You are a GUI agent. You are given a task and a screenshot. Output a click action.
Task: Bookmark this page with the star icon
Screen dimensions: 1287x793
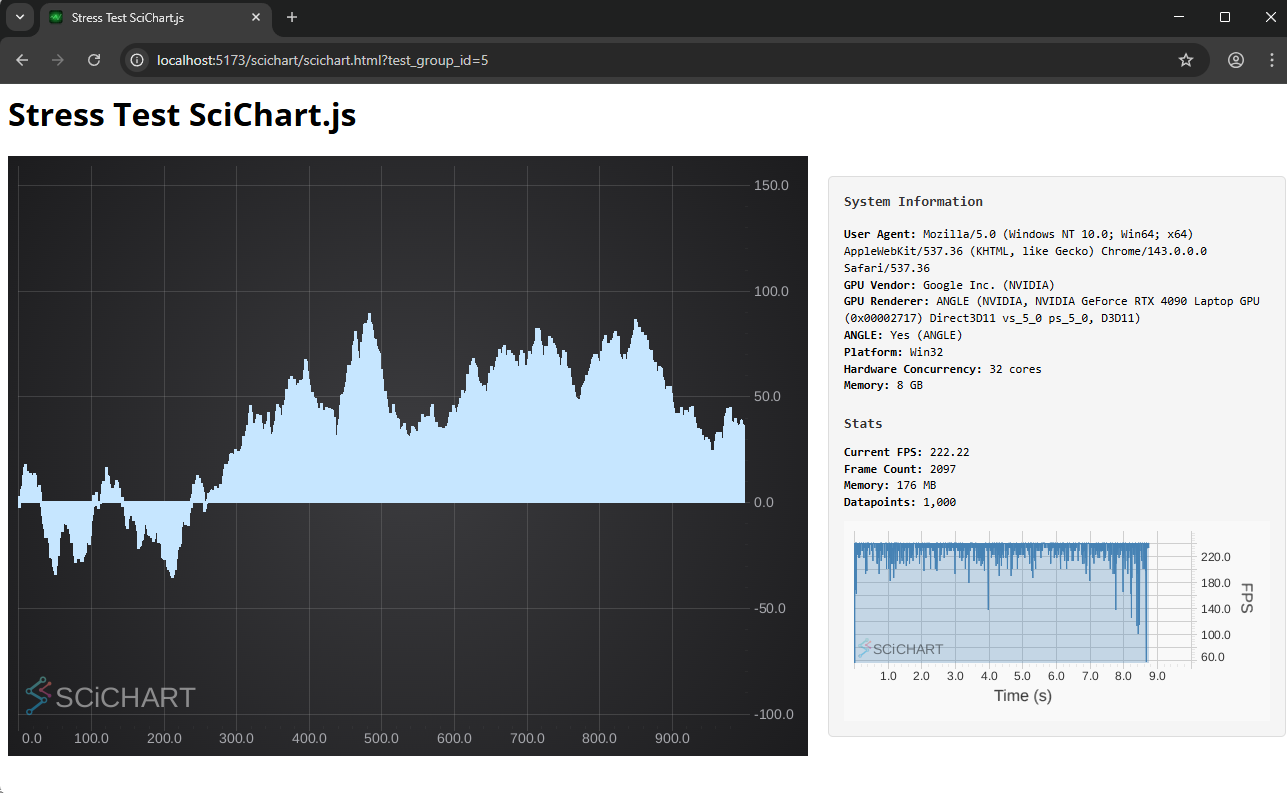pyautogui.click(x=1186, y=60)
